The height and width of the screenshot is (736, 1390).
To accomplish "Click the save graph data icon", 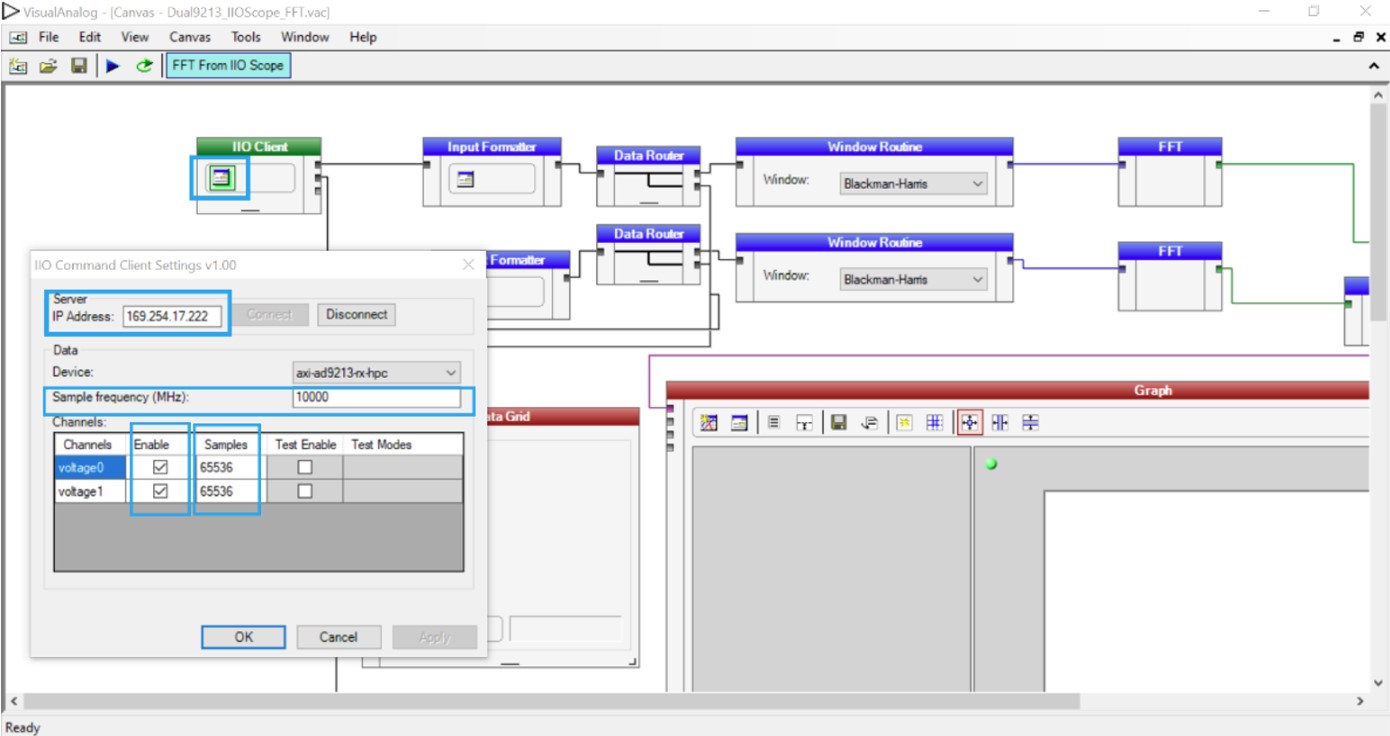I will [838, 421].
